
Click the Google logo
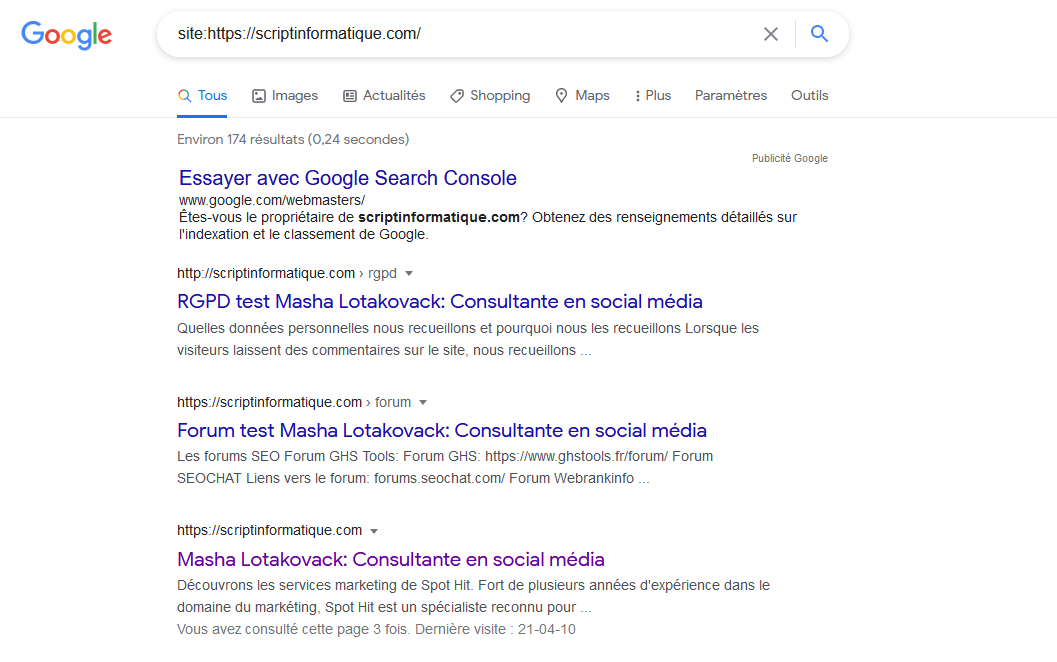click(66, 35)
